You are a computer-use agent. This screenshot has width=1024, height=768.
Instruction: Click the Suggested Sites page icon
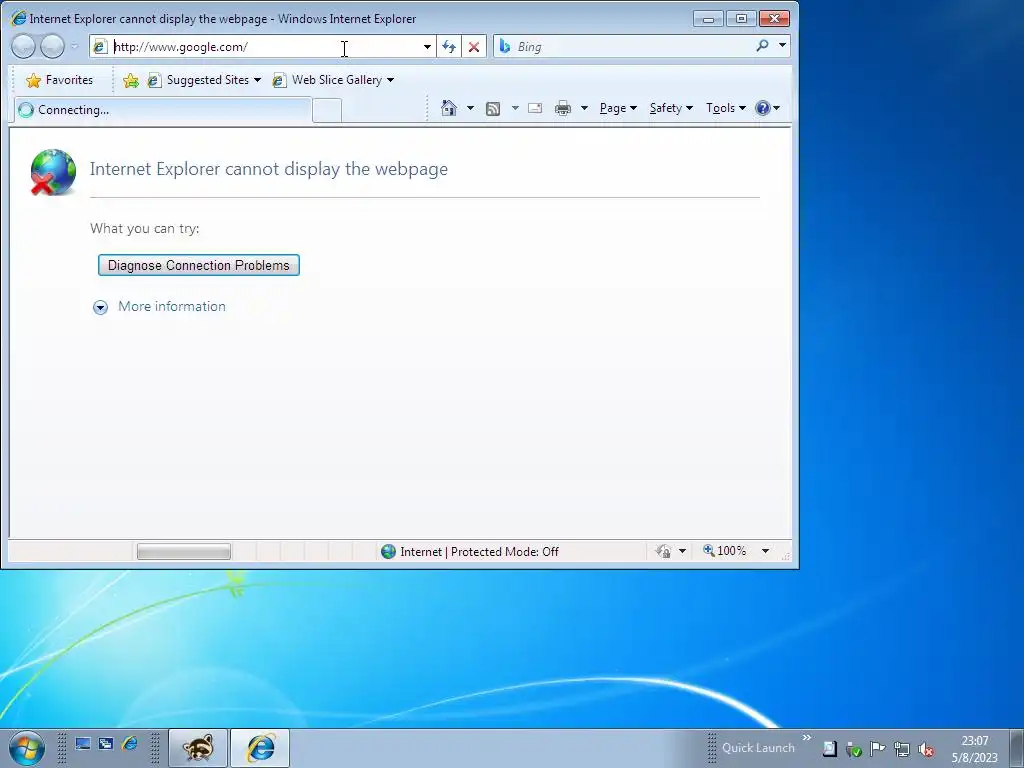click(x=154, y=80)
